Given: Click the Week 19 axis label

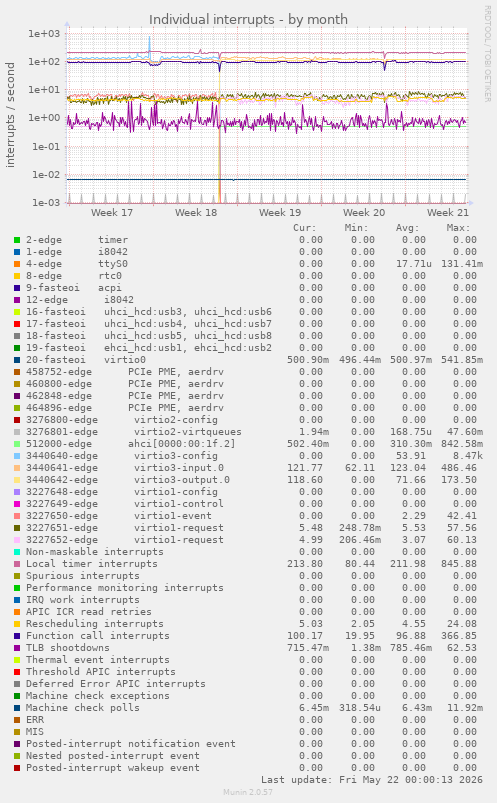Looking at the screenshot, I should tap(280, 213).
